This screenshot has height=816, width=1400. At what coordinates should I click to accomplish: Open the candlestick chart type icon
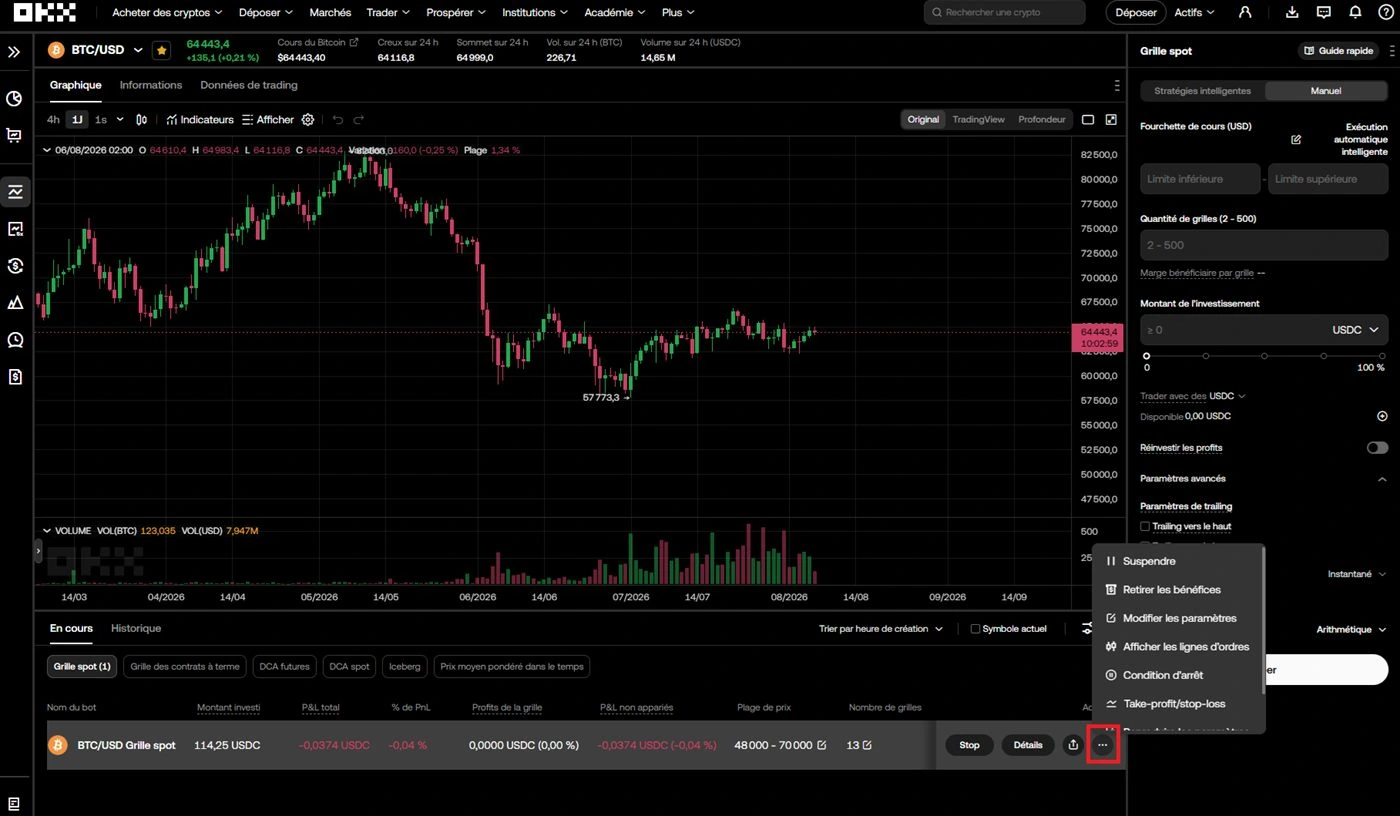[142, 120]
